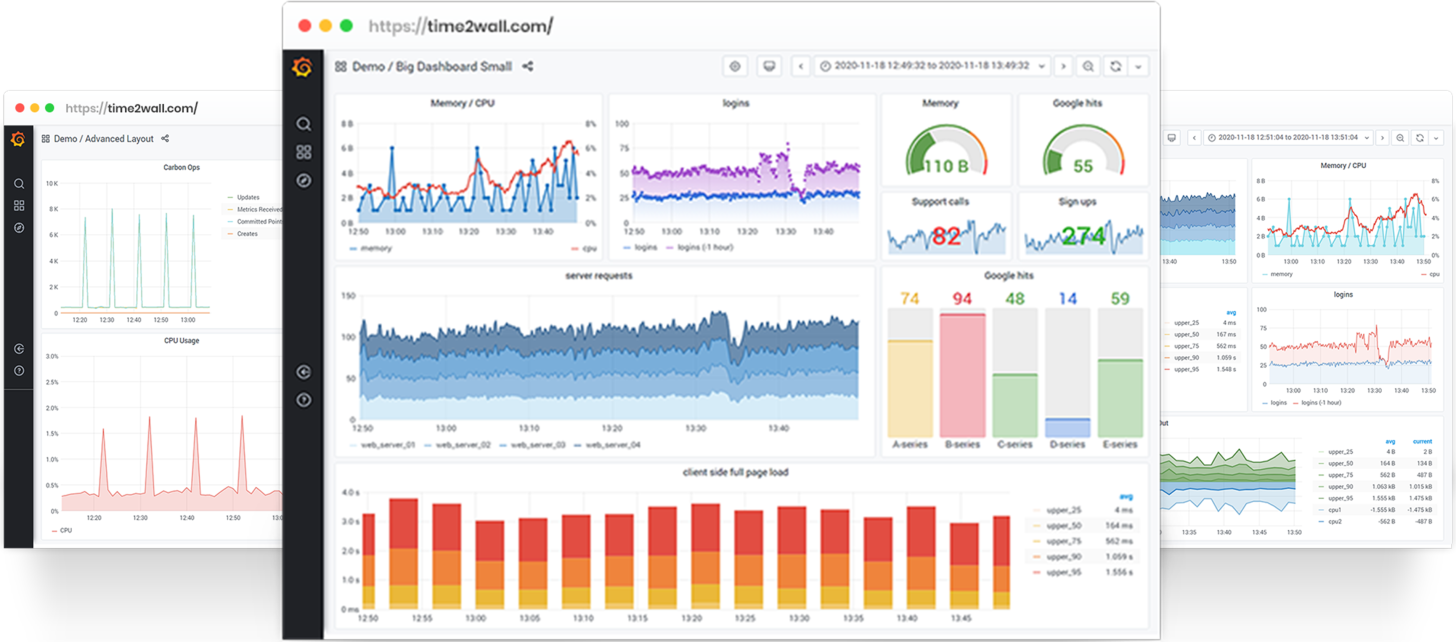Open client side full page load title
1456x642 pixels.
tap(736, 472)
